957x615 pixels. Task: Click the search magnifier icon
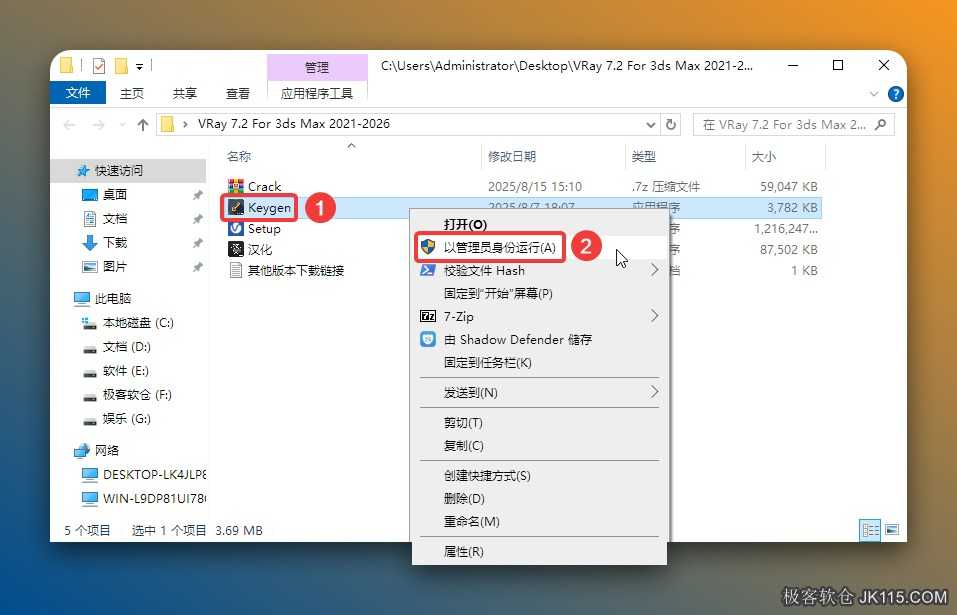pyautogui.click(x=880, y=124)
